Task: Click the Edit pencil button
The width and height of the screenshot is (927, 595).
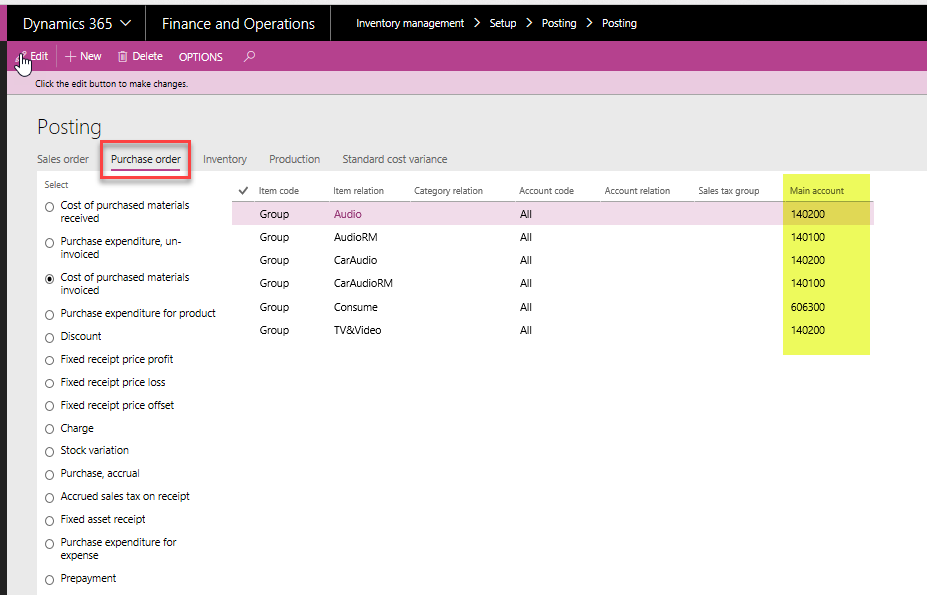Action: 33,57
